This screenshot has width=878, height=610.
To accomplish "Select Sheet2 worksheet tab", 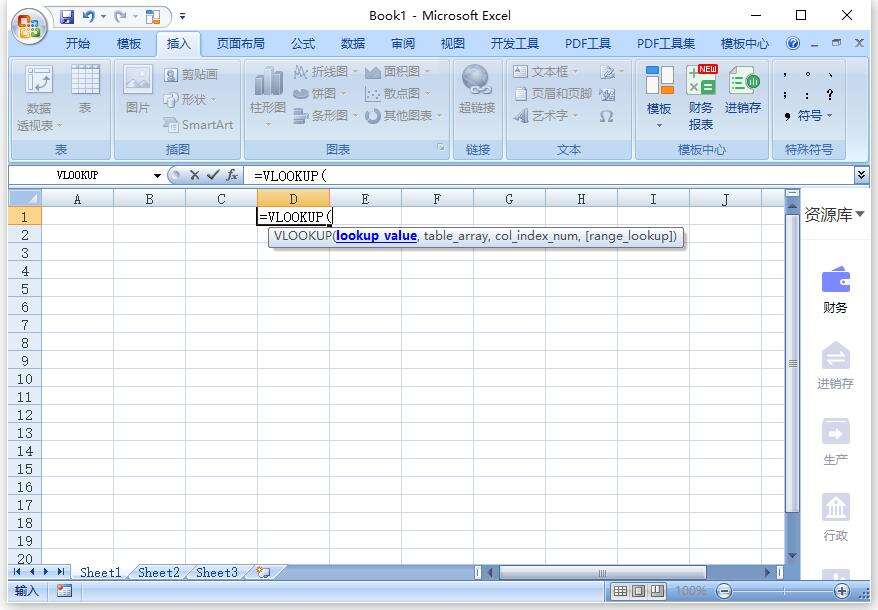I will coord(158,572).
